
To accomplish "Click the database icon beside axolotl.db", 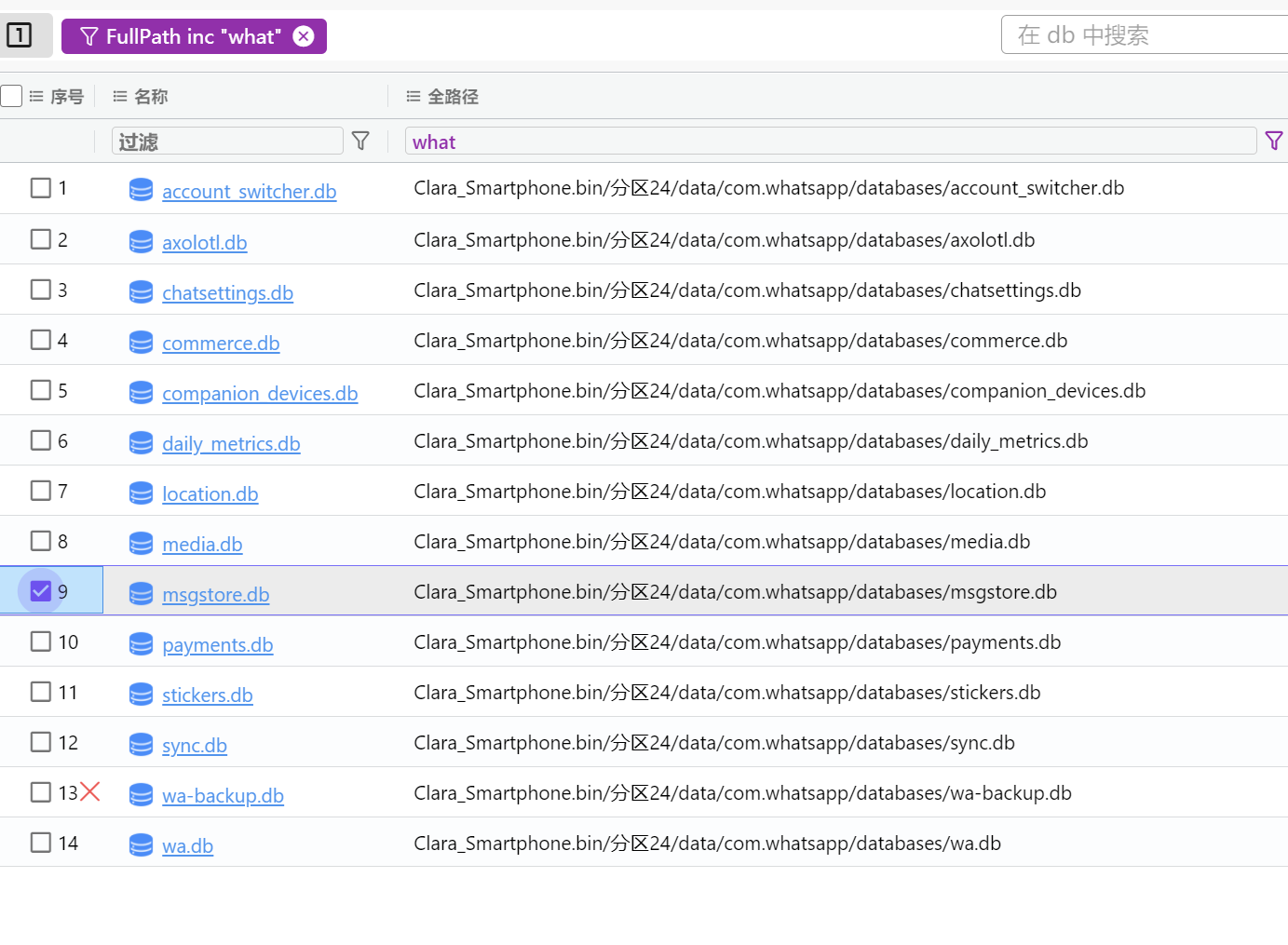I will (x=141, y=241).
